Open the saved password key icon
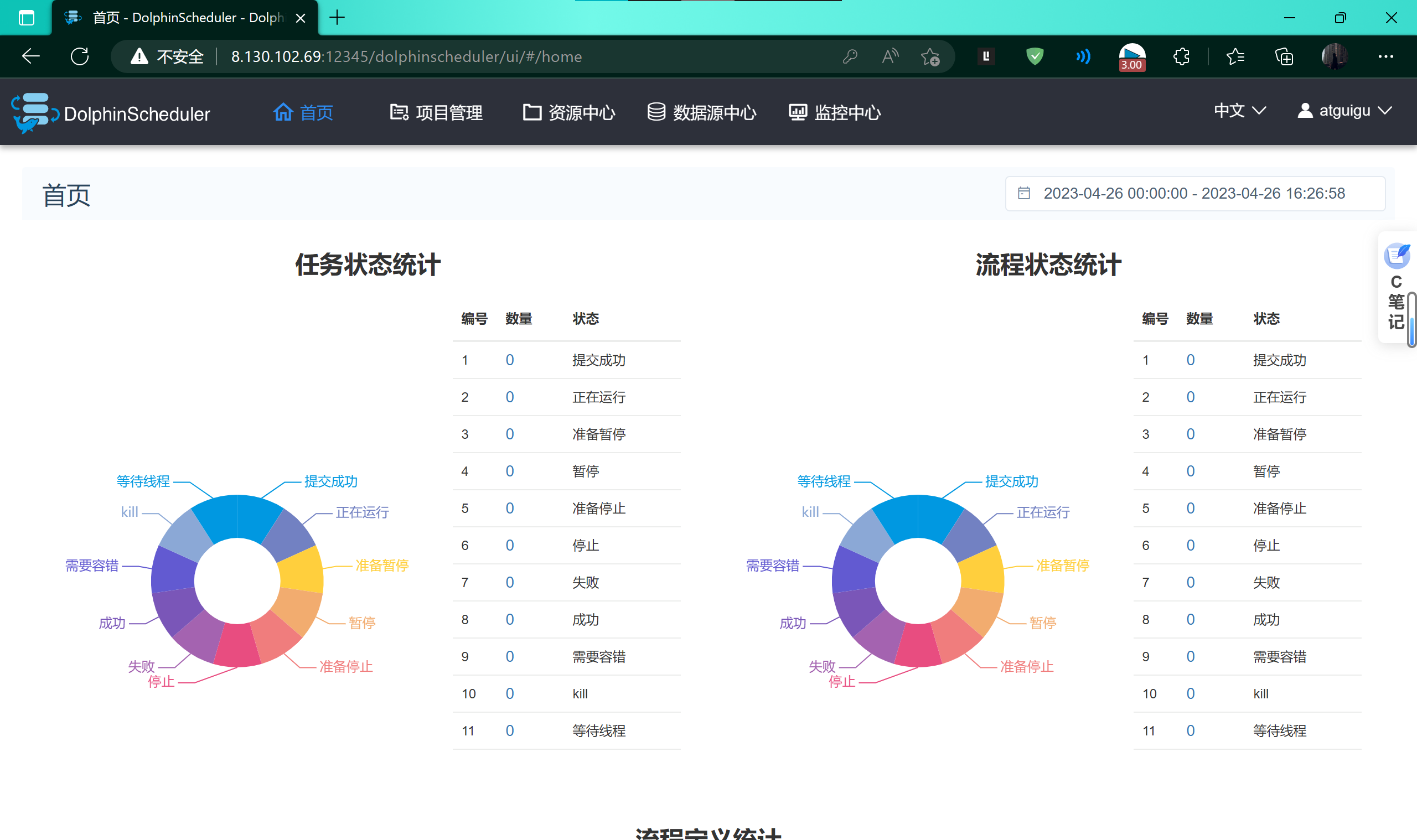 (850, 56)
